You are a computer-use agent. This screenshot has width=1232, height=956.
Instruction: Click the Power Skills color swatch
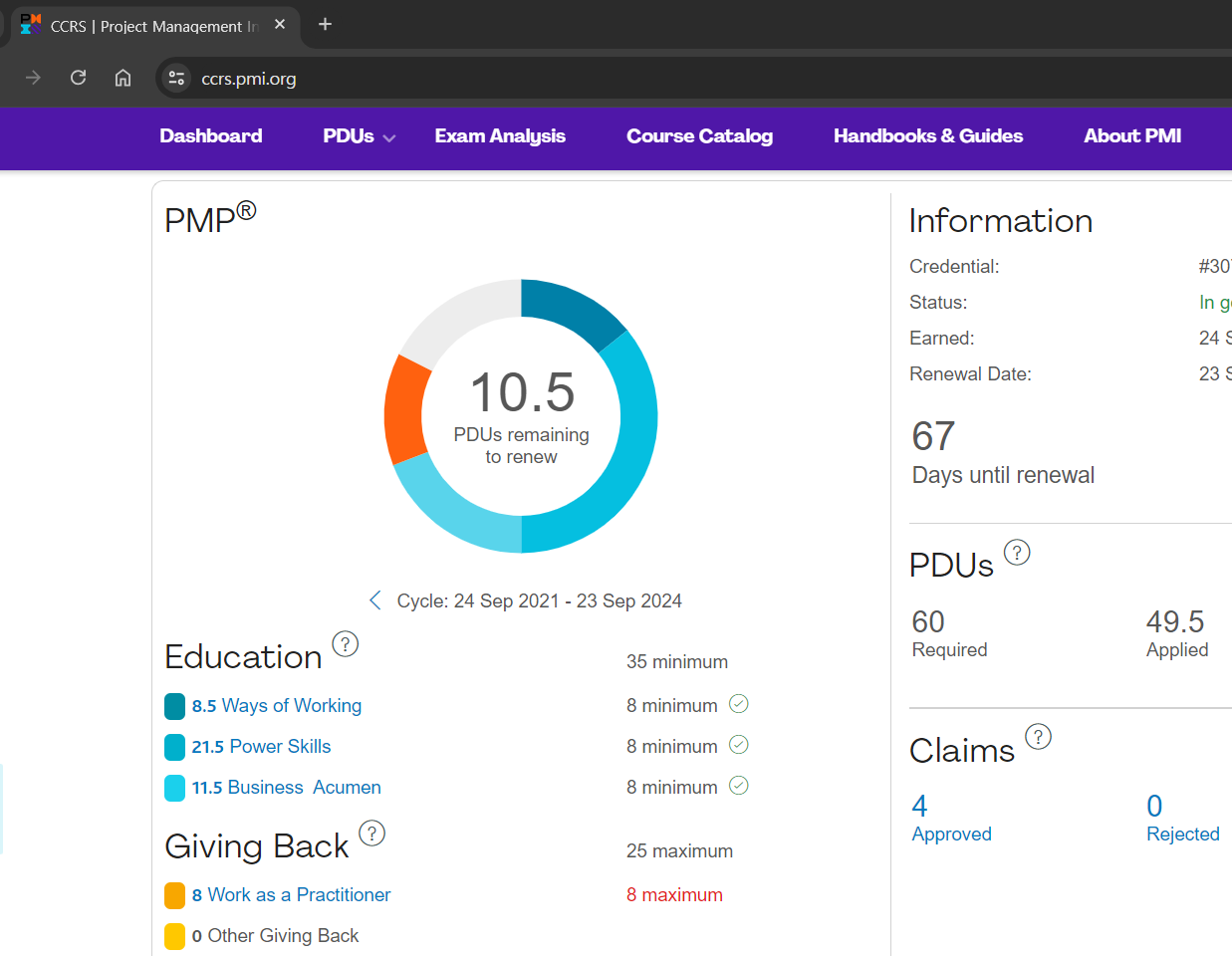[174, 747]
